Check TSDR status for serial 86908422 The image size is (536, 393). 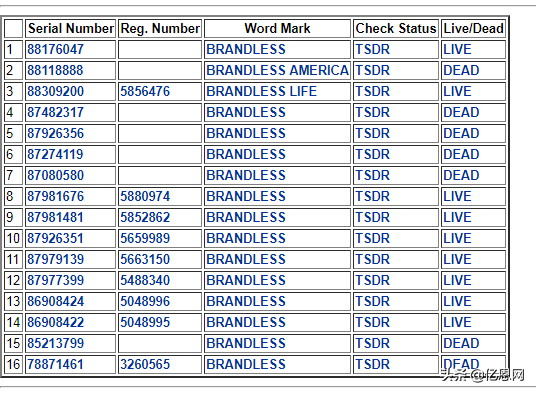373,323
